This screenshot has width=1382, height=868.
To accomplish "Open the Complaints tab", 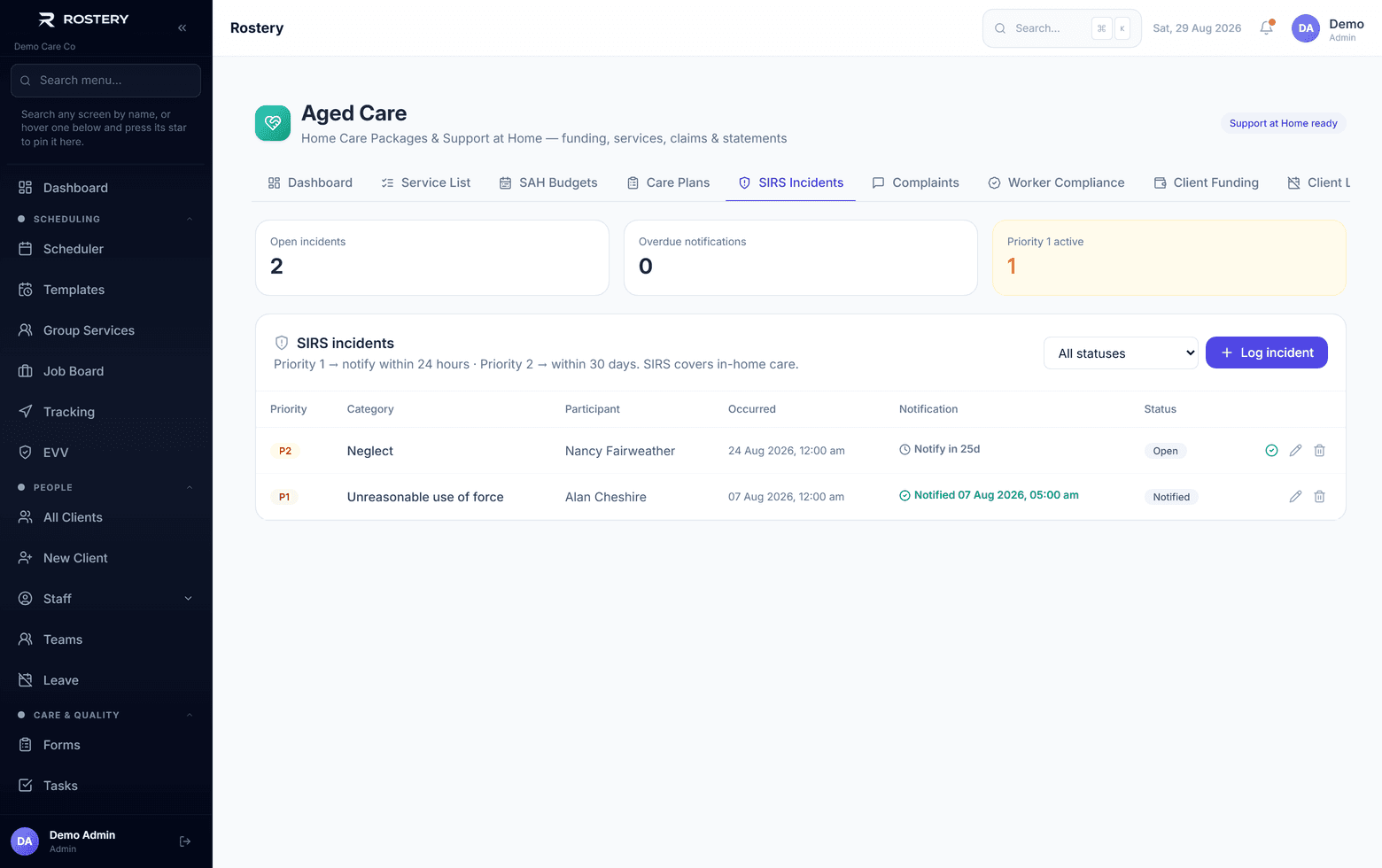I will [915, 182].
